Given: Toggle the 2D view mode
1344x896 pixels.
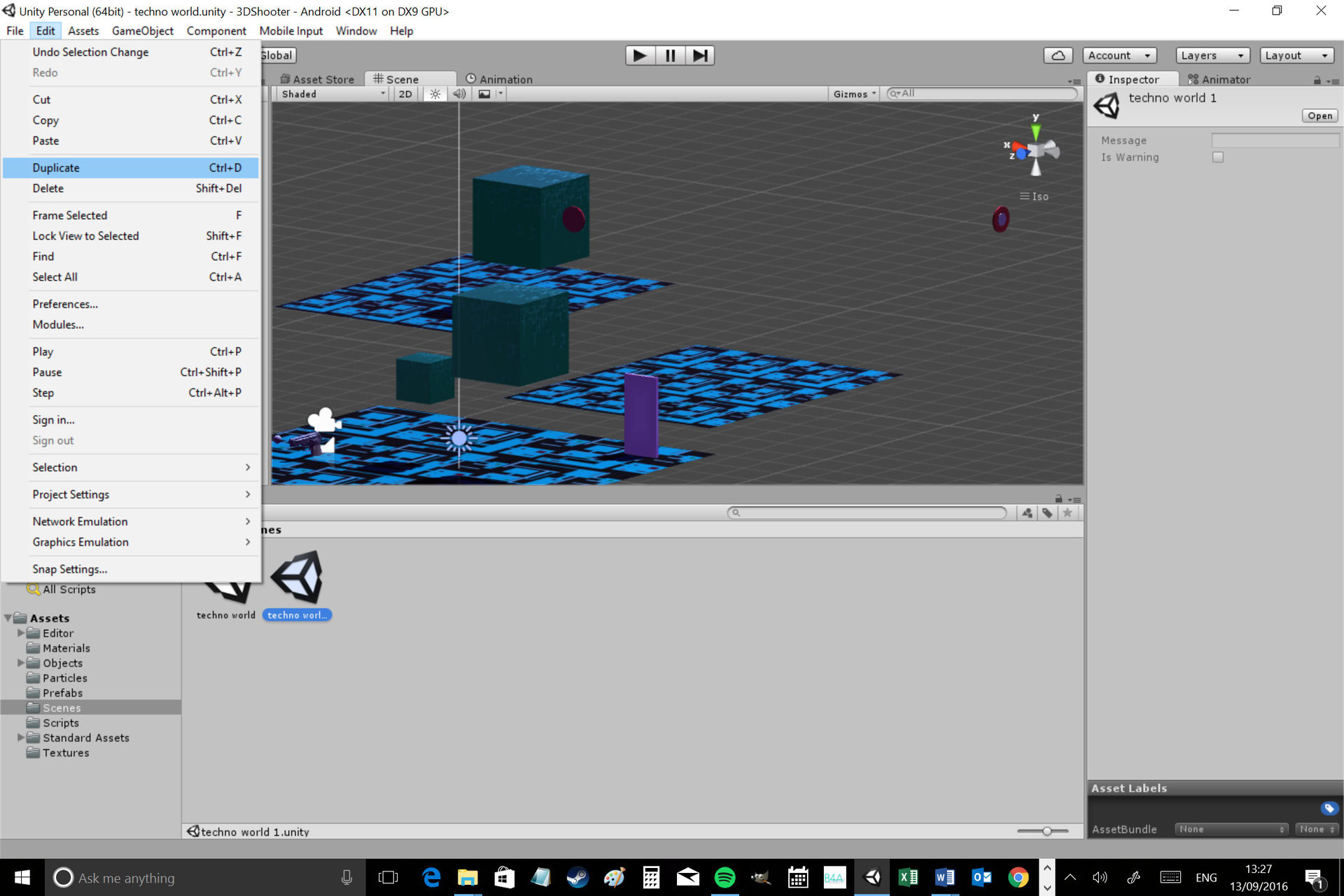Looking at the screenshot, I should pos(405,94).
